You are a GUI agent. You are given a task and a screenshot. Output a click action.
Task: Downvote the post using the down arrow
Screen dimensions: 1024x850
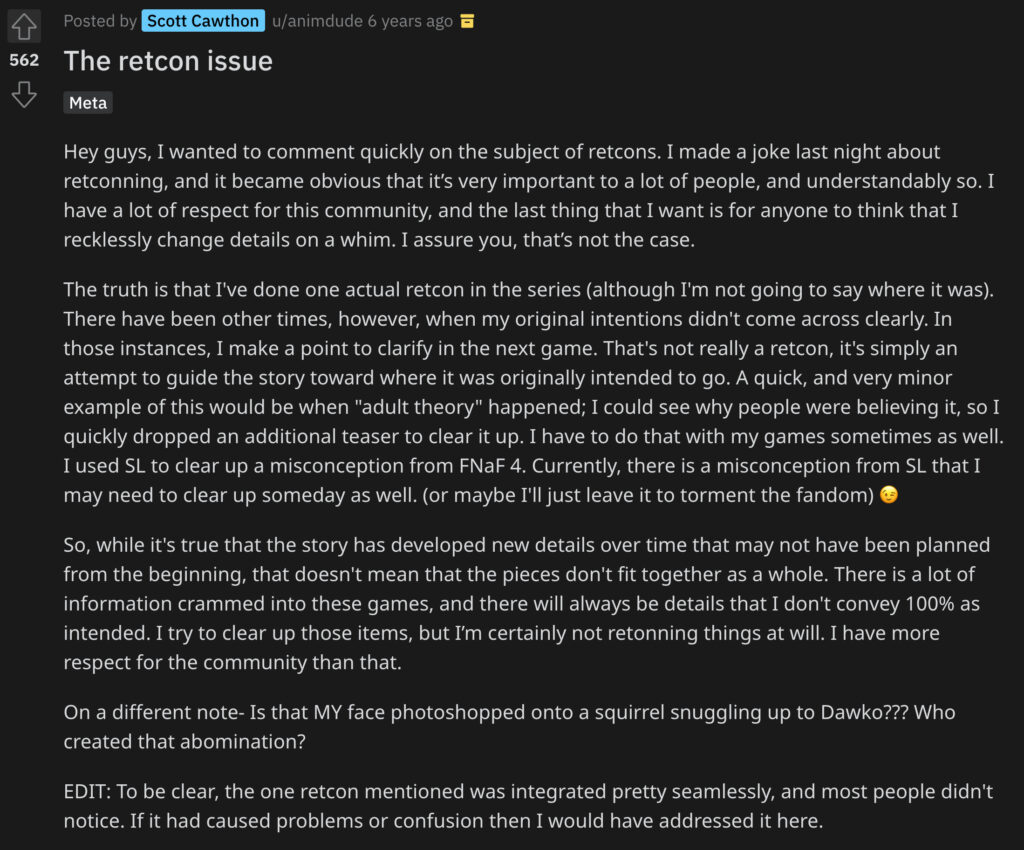tap(24, 95)
